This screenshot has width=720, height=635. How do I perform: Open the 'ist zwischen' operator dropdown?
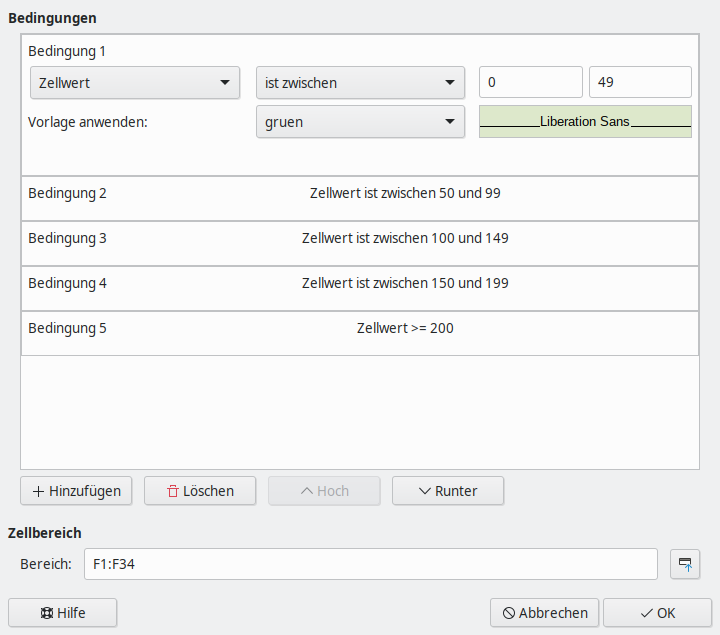(x=360, y=83)
